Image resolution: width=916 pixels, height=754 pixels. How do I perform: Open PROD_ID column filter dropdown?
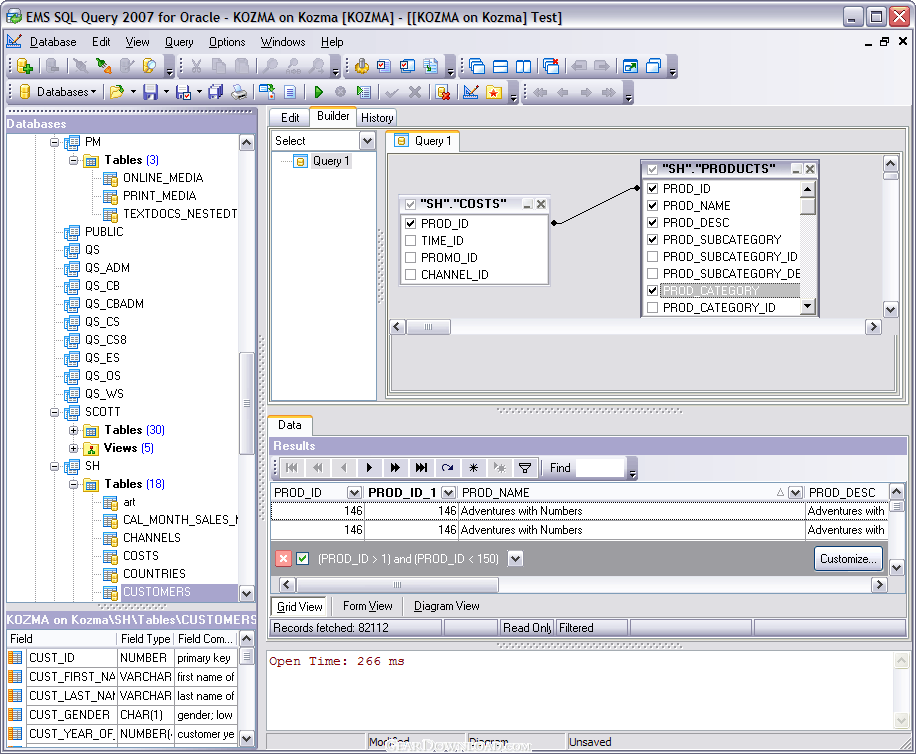click(353, 493)
